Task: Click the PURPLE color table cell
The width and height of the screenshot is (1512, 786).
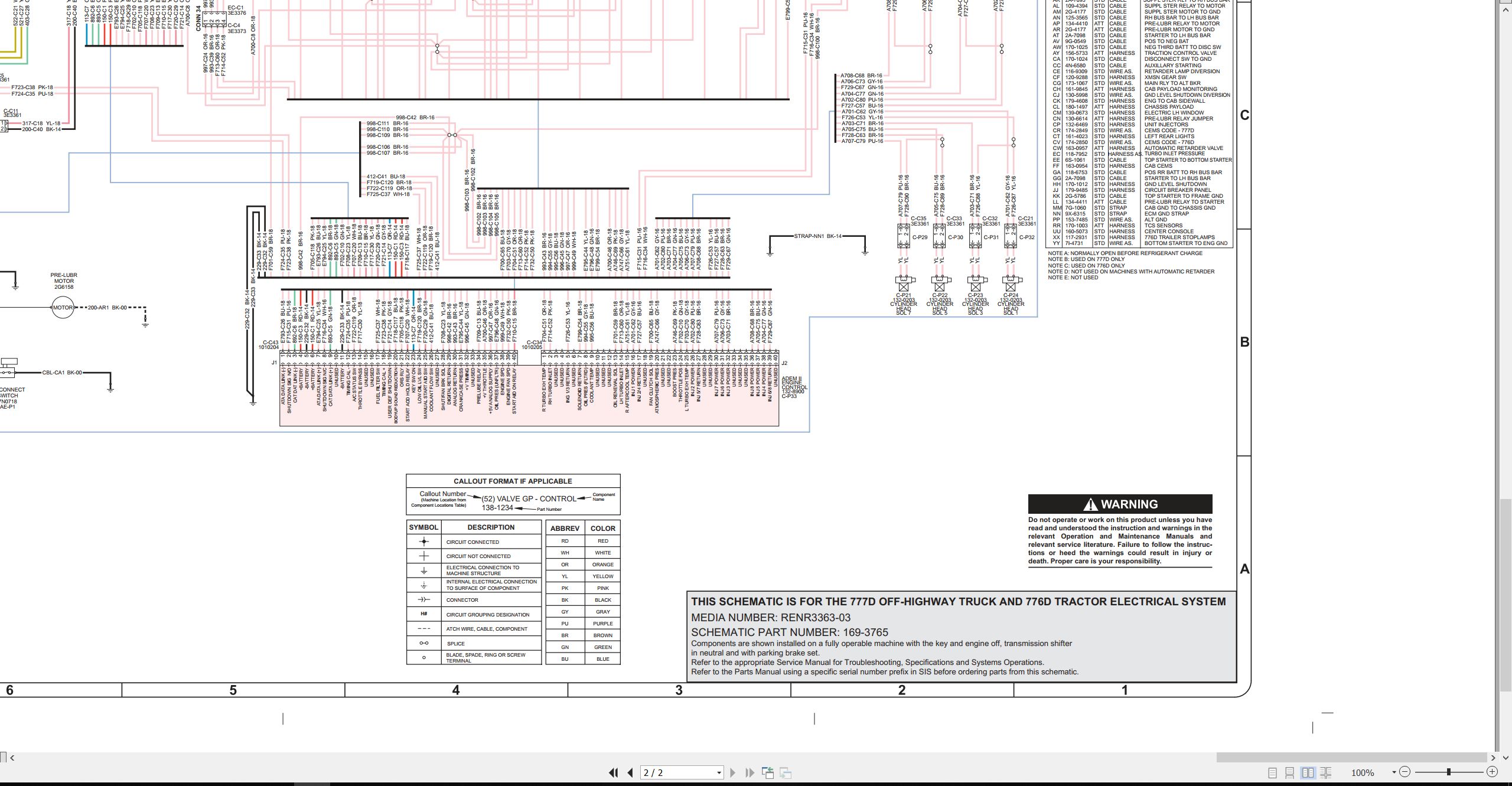Action: [x=602, y=623]
